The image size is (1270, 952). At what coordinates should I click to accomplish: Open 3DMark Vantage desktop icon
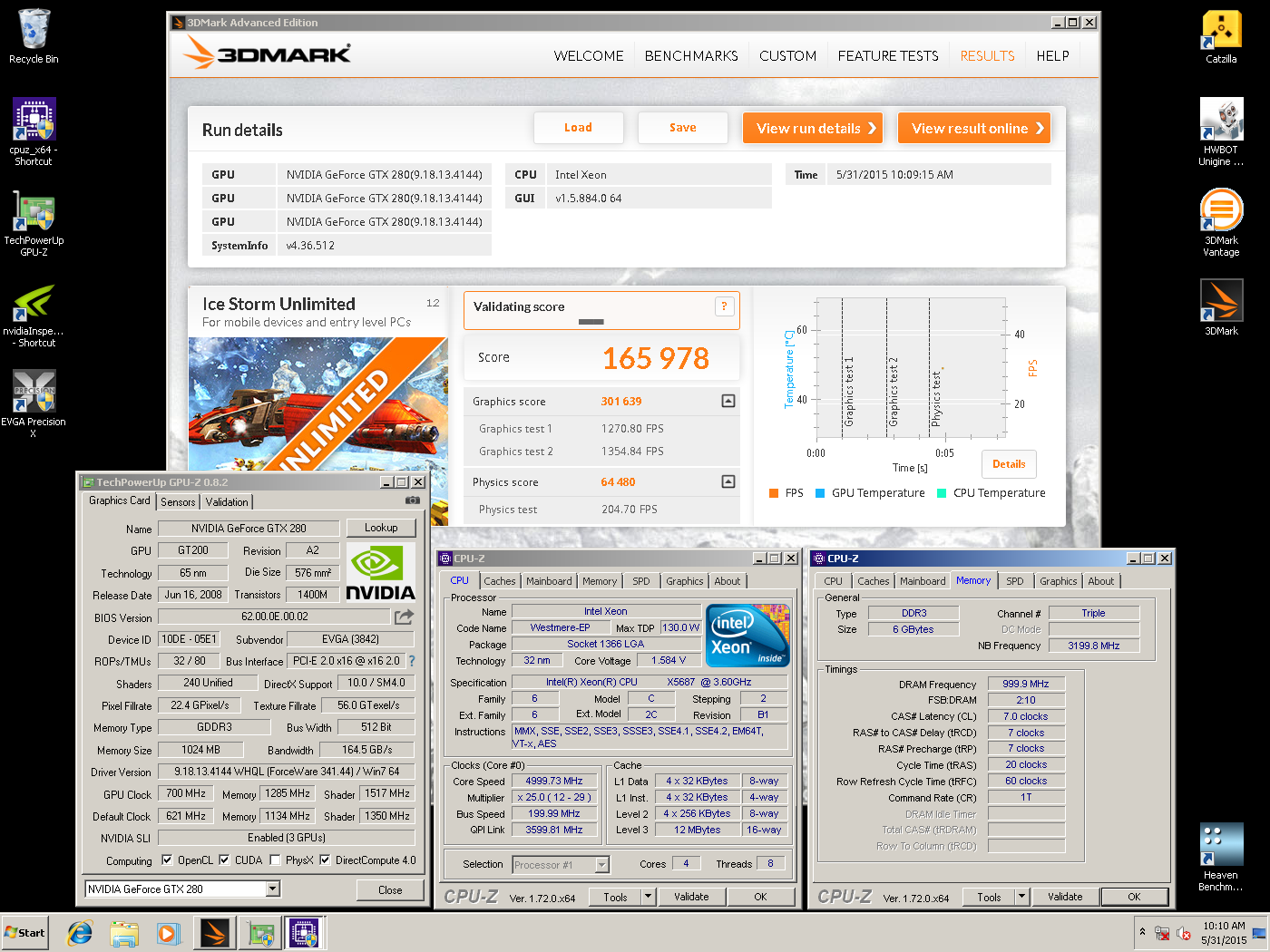(x=1221, y=223)
